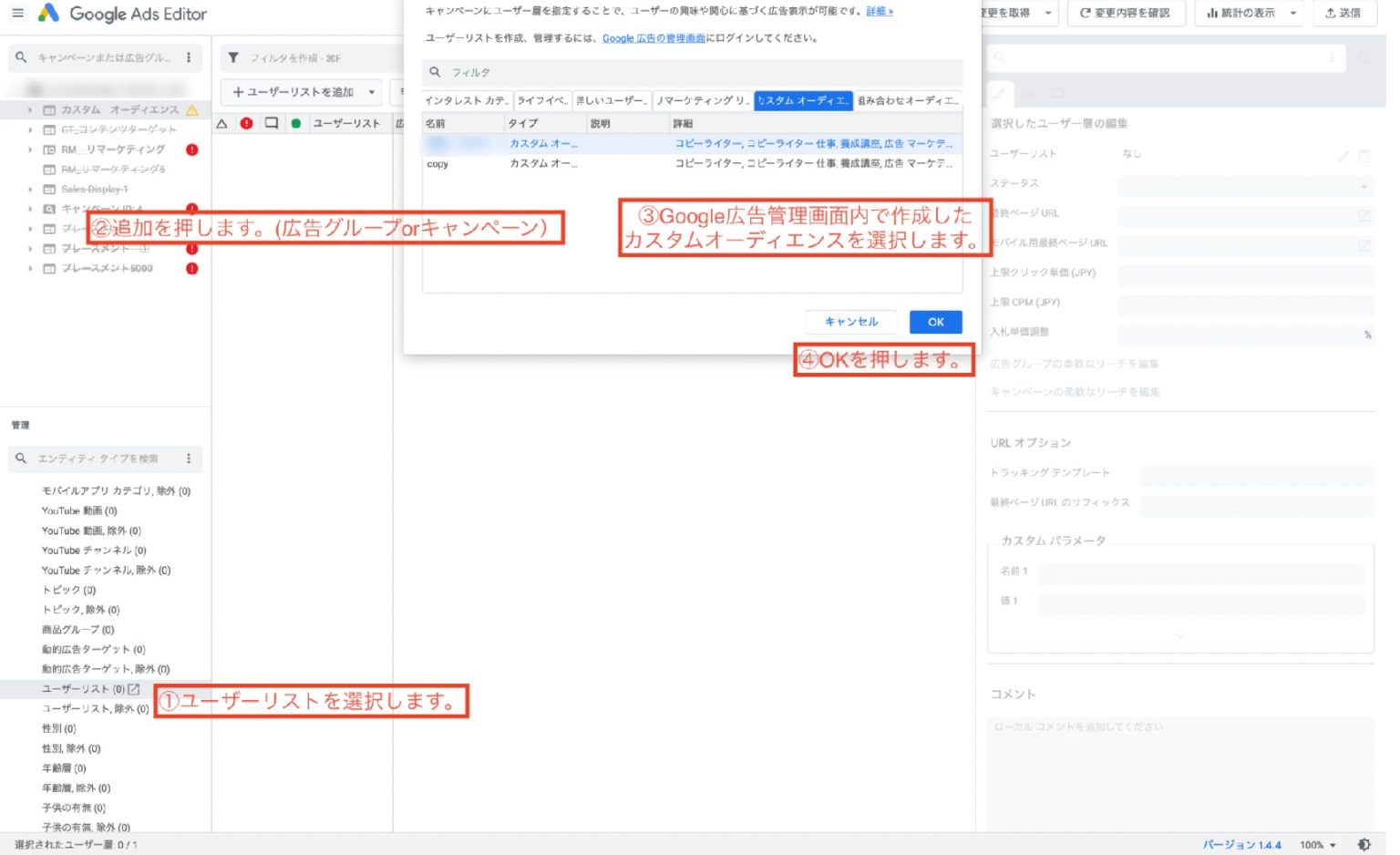This screenshot has height=855, width=1400.
Task: Click the red error column header icon
Action: pos(246,123)
